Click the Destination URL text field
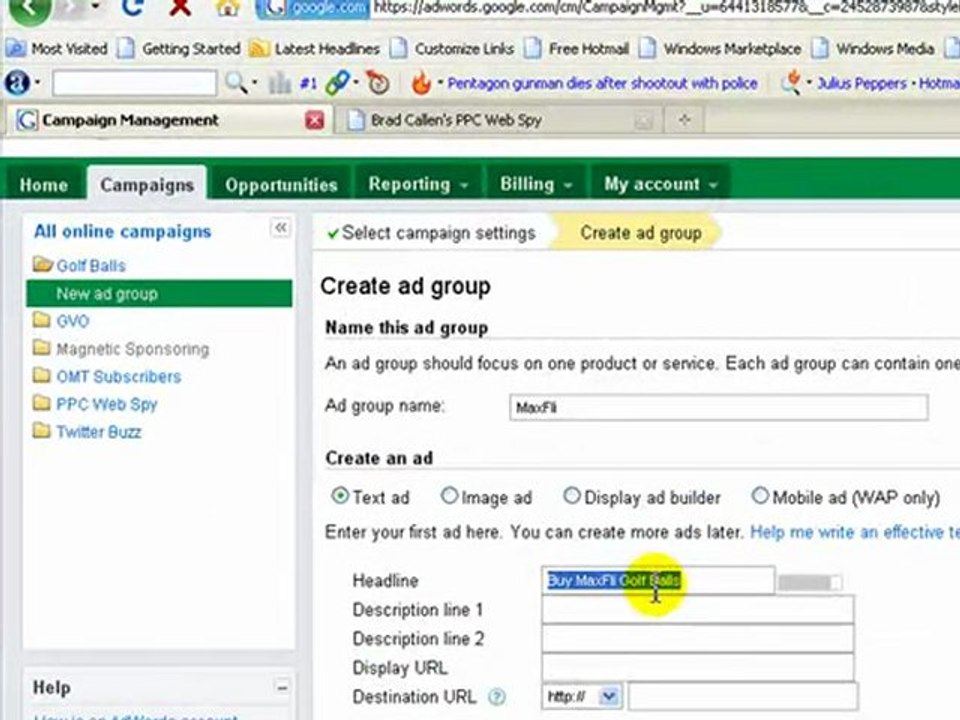960x720 pixels. tap(743, 697)
